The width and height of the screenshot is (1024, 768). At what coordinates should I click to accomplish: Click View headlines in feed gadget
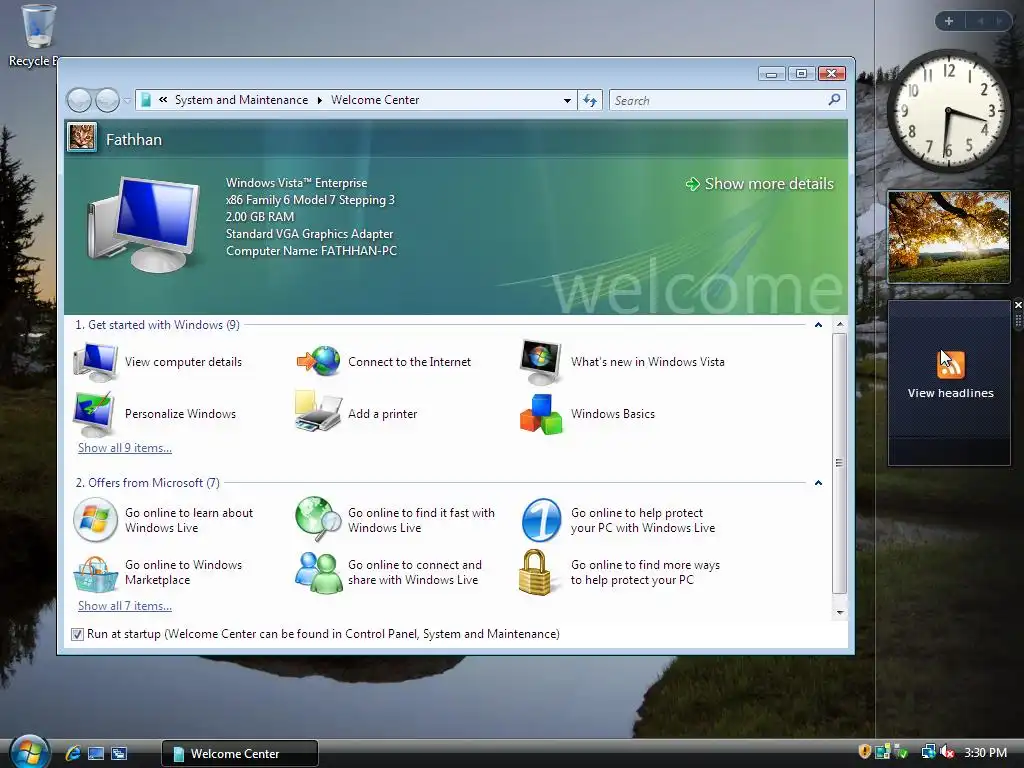tap(950, 393)
